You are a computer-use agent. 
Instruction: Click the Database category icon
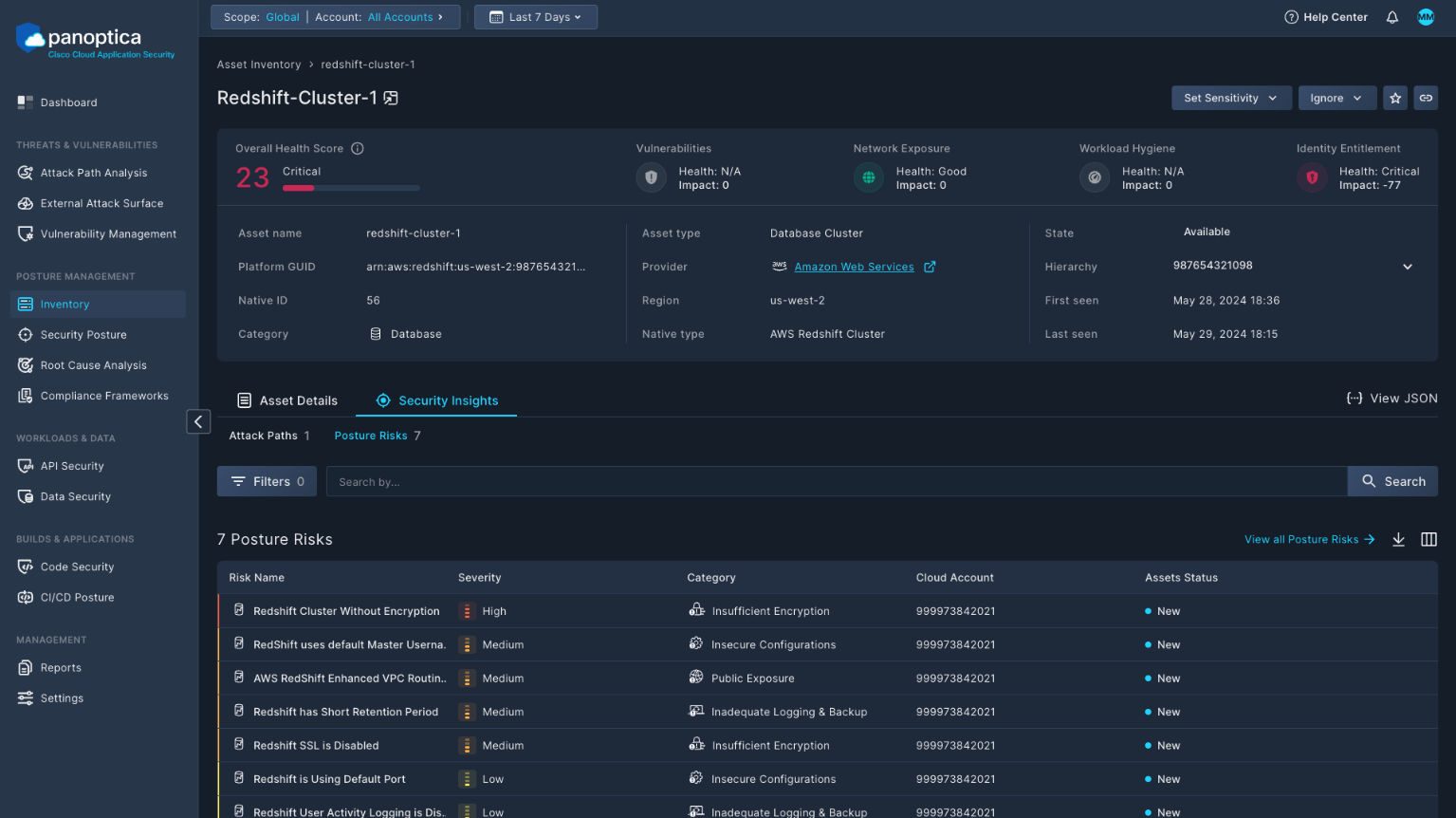click(x=376, y=334)
